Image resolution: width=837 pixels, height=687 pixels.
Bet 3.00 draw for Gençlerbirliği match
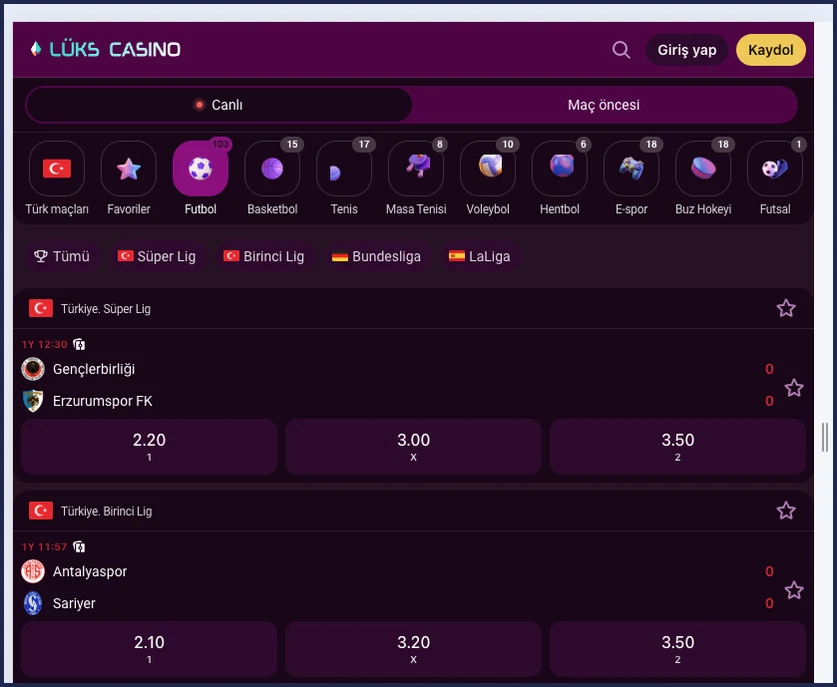[x=413, y=447]
